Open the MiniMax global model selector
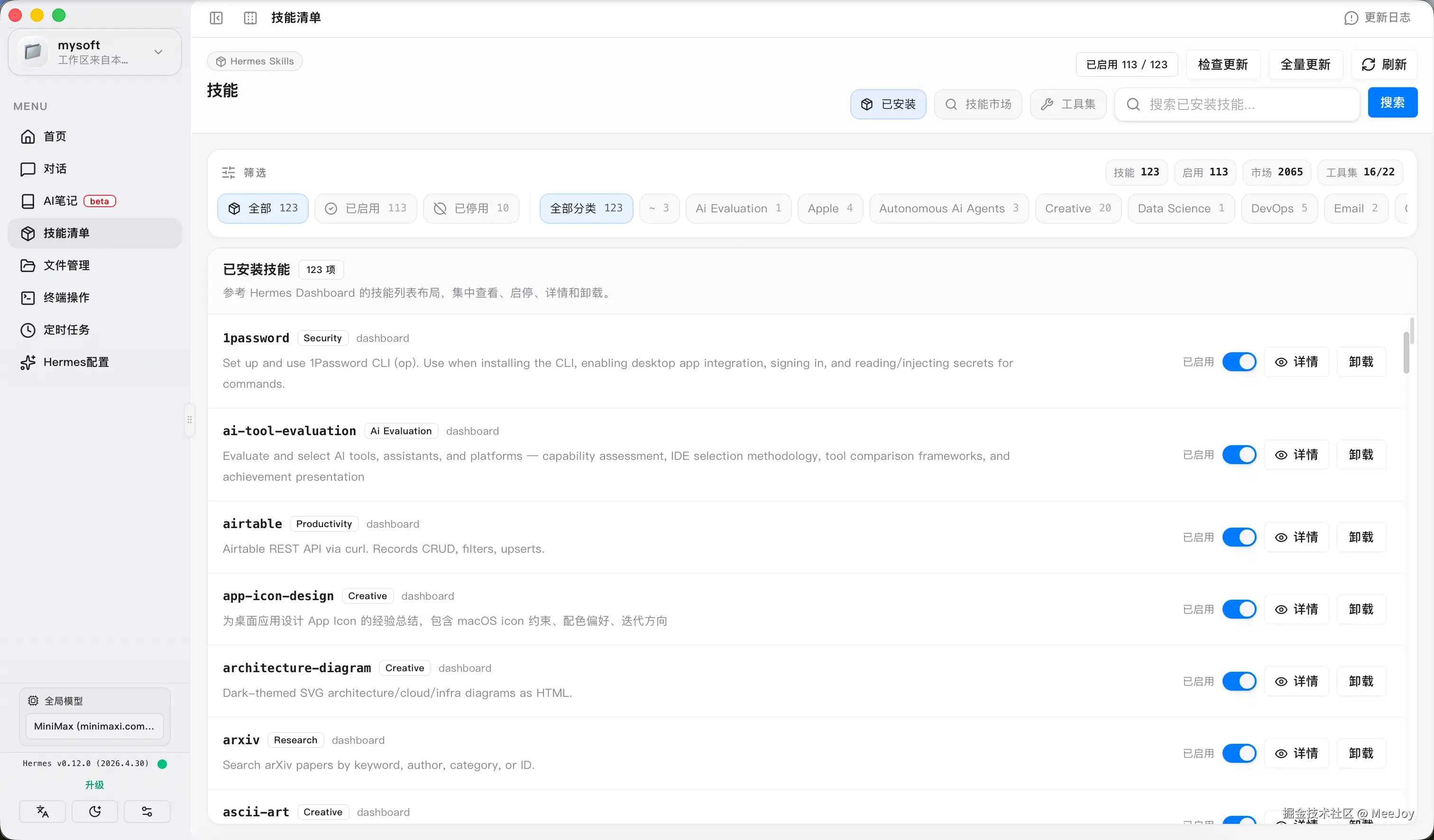Image resolution: width=1434 pixels, height=840 pixels. pos(94,726)
